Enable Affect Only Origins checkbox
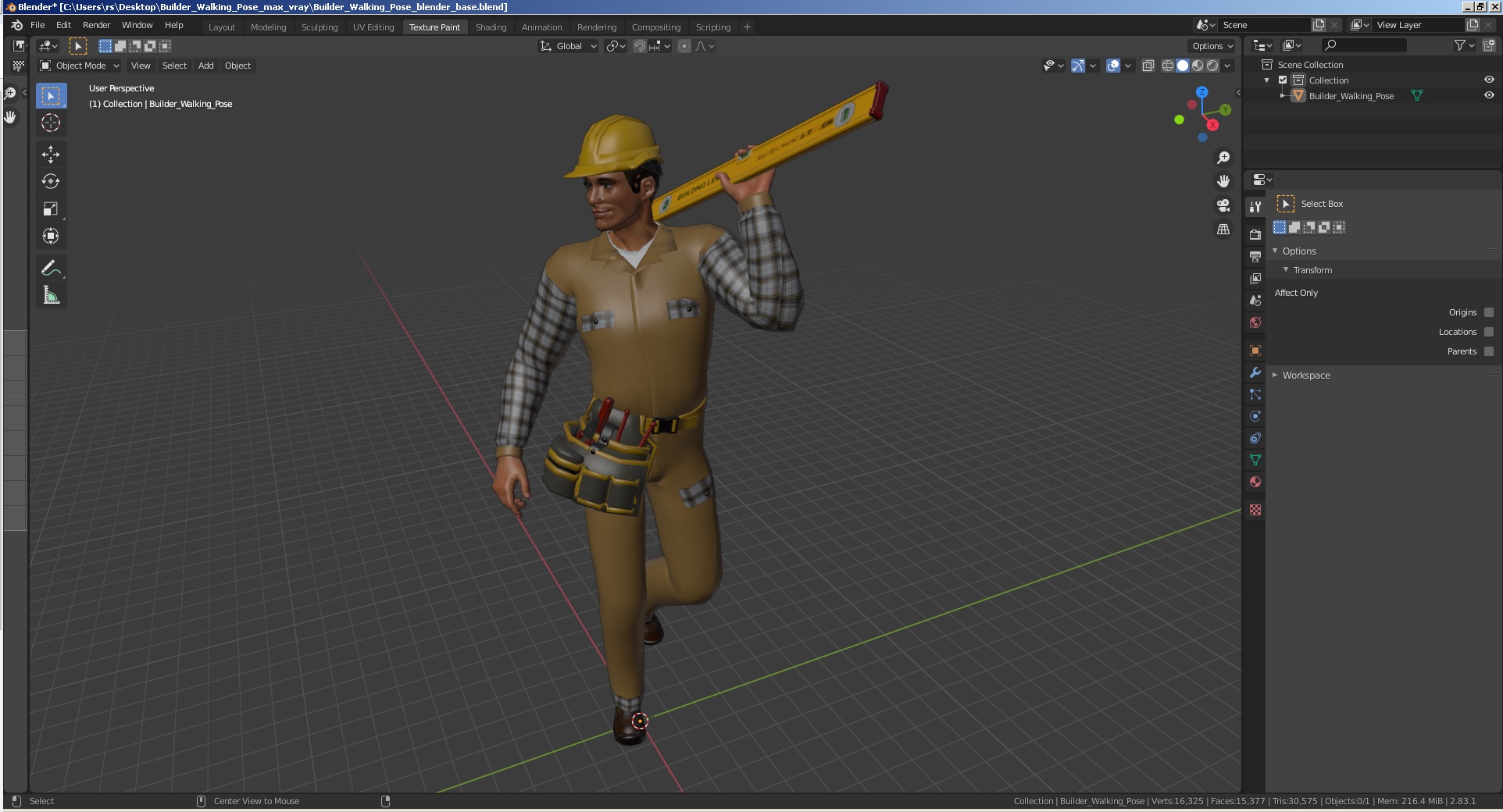 pyautogui.click(x=1489, y=312)
